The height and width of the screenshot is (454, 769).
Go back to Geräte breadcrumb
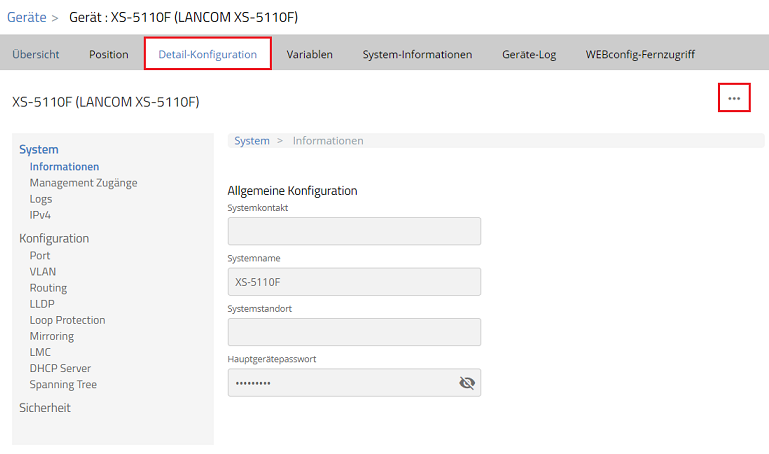click(26, 17)
